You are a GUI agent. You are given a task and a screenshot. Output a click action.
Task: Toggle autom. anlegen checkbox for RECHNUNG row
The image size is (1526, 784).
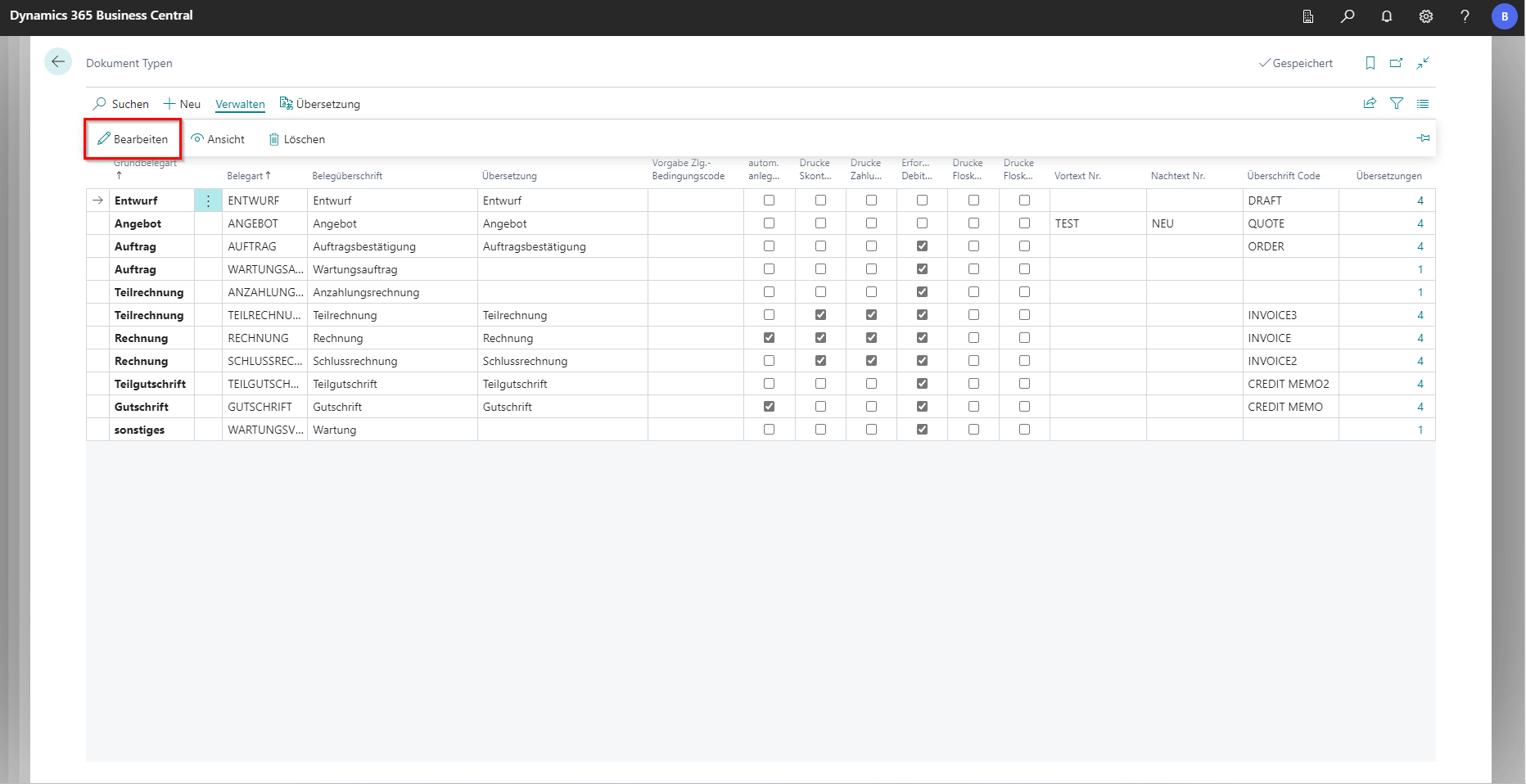click(769, 338)
